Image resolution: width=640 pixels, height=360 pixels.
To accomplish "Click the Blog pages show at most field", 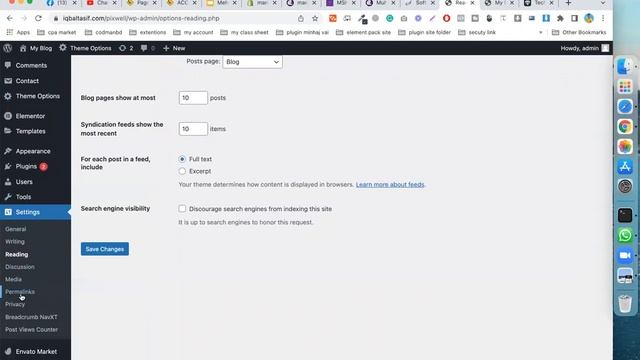I will click(x=193, y=98).
